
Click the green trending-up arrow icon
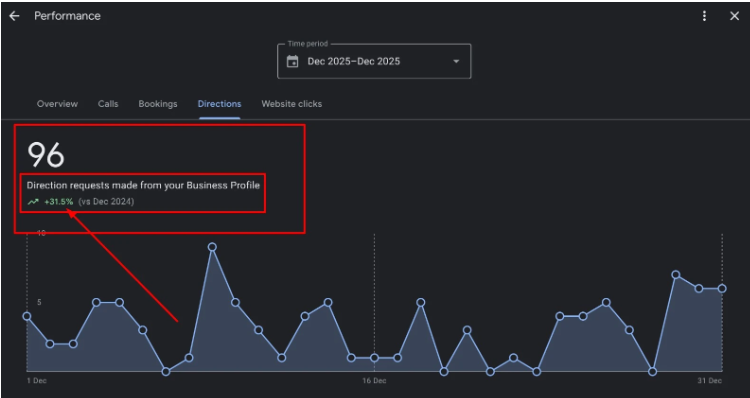(x=33, y=202)
